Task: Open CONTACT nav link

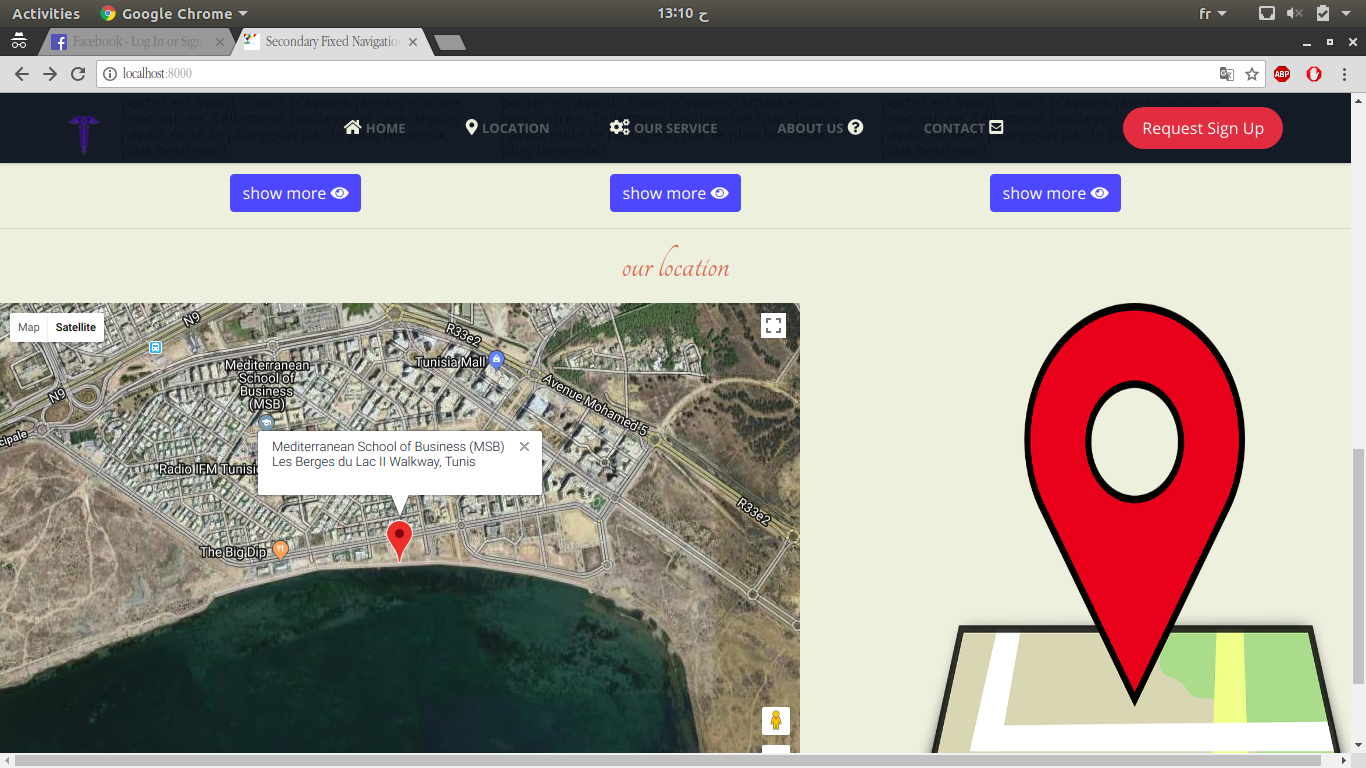Action: (x=963, y=128)
